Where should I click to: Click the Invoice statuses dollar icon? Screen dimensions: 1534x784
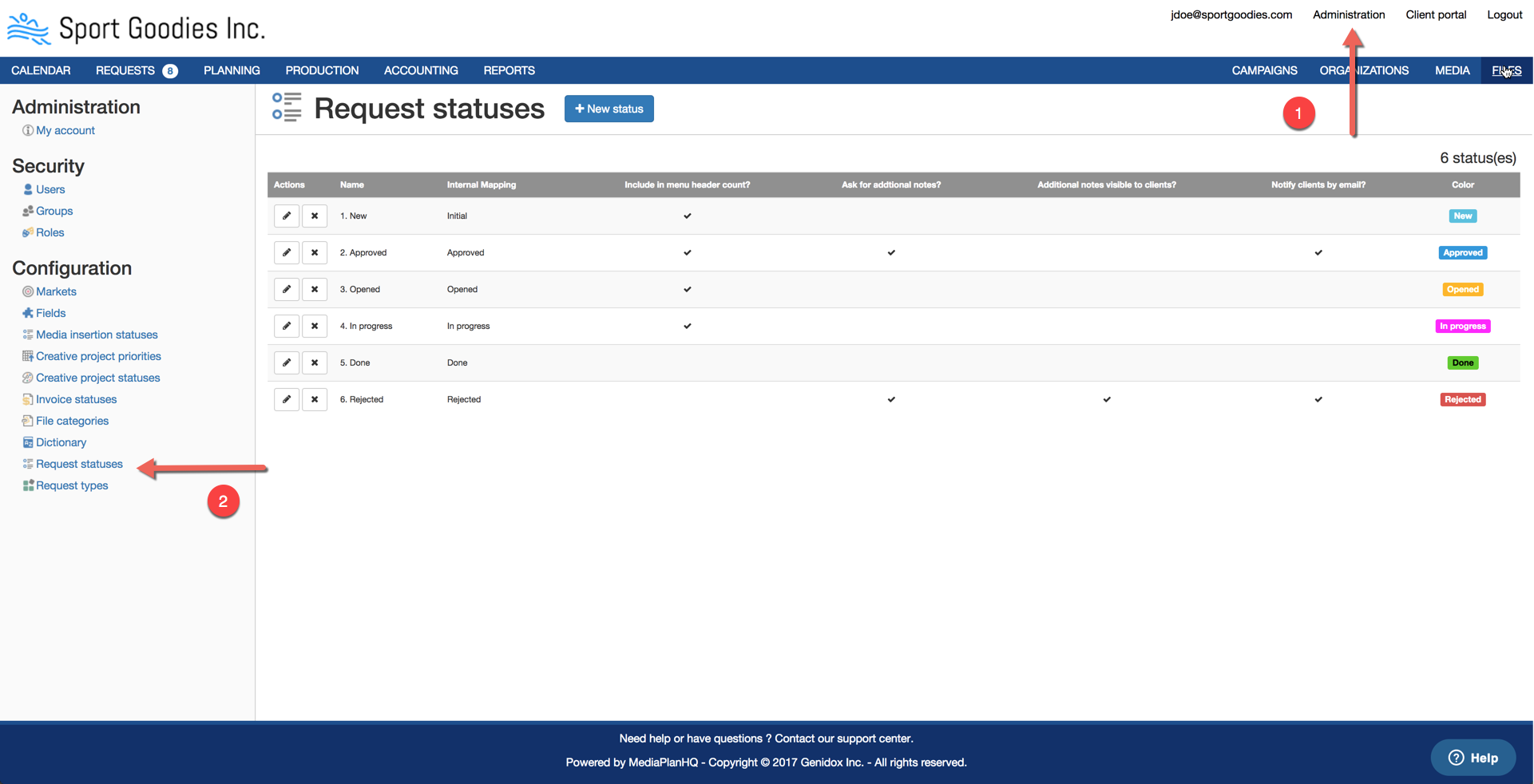[x=27, y=399]
